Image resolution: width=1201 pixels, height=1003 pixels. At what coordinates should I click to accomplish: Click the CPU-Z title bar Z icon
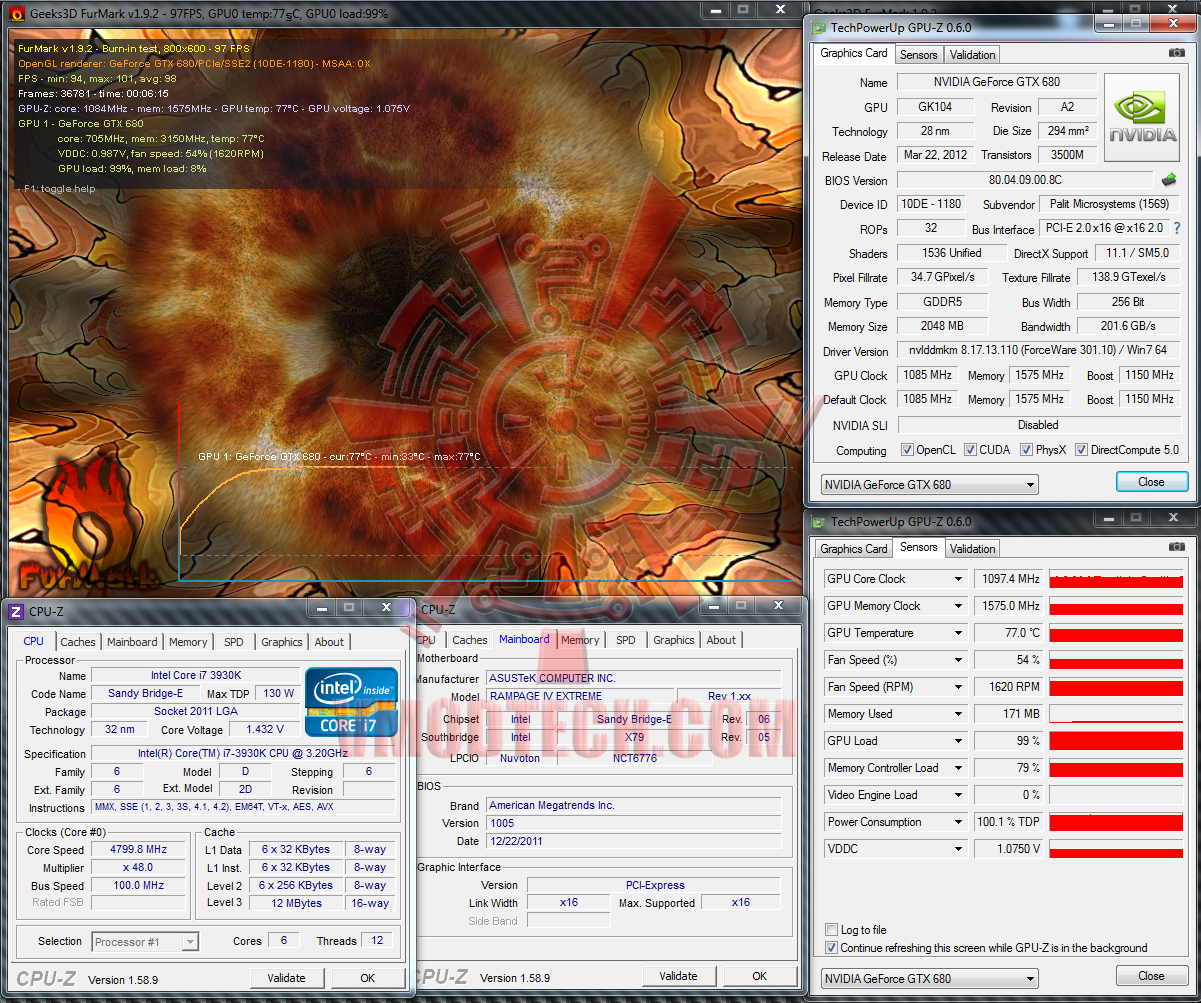(16, 611)
